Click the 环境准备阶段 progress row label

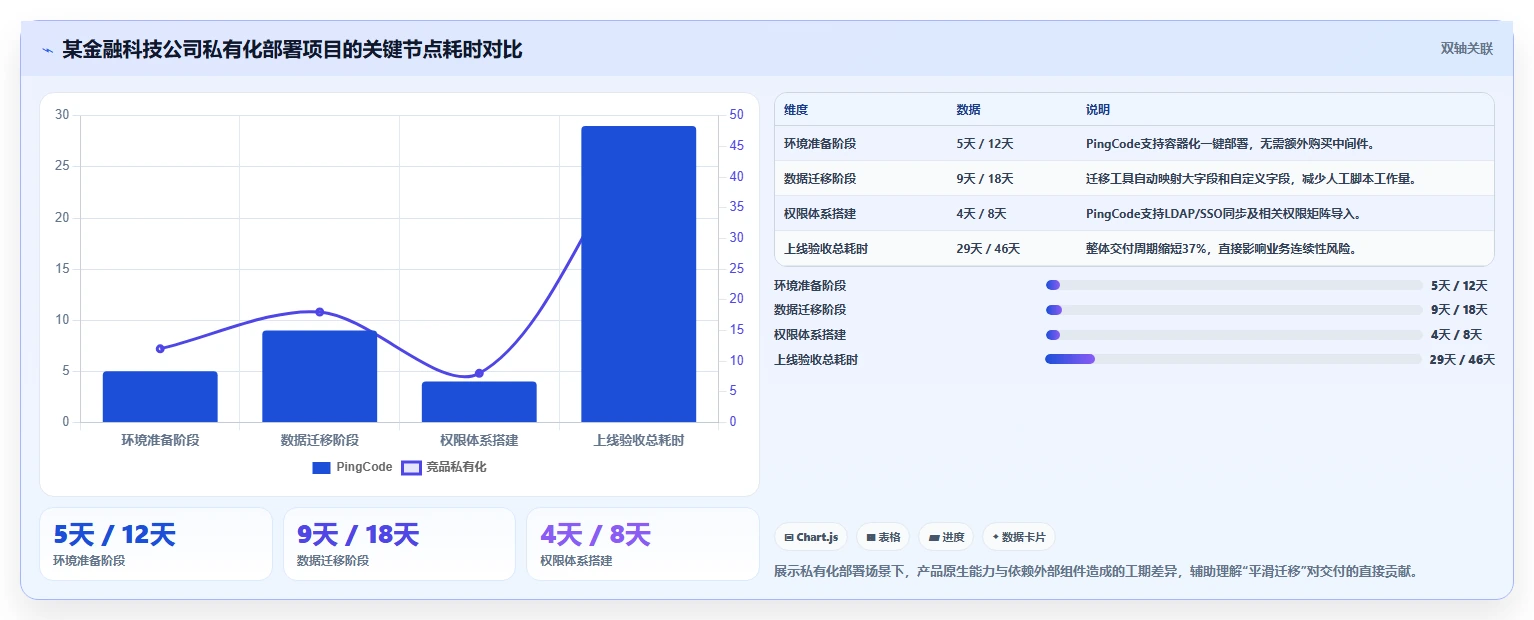(x=810, y=286)
